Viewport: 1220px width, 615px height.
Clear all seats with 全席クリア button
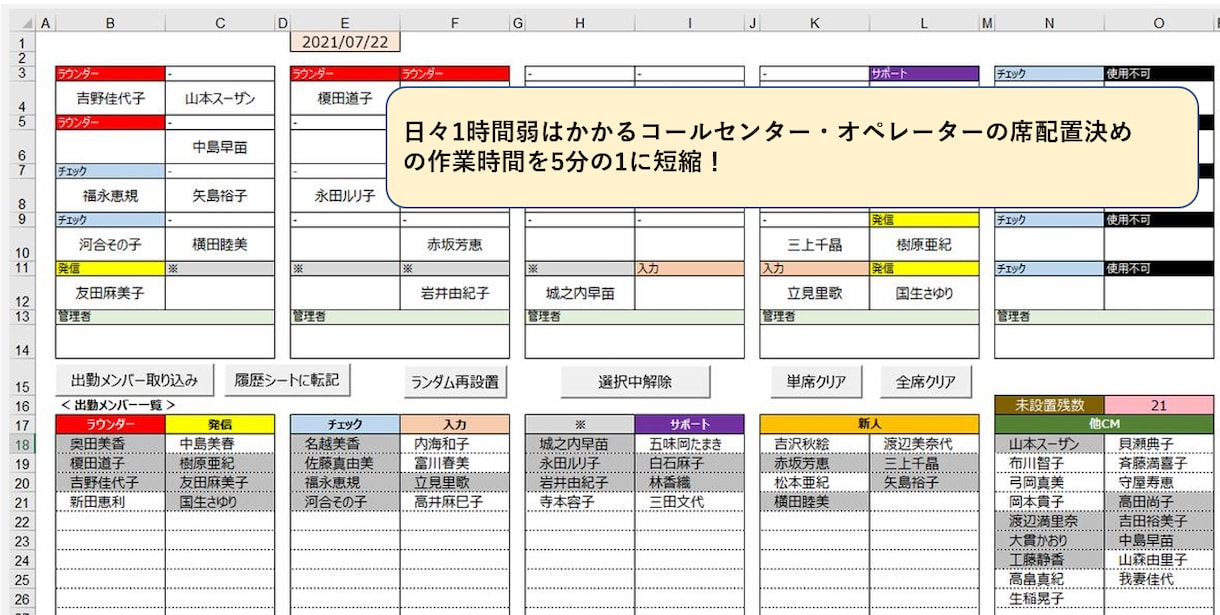925,381
